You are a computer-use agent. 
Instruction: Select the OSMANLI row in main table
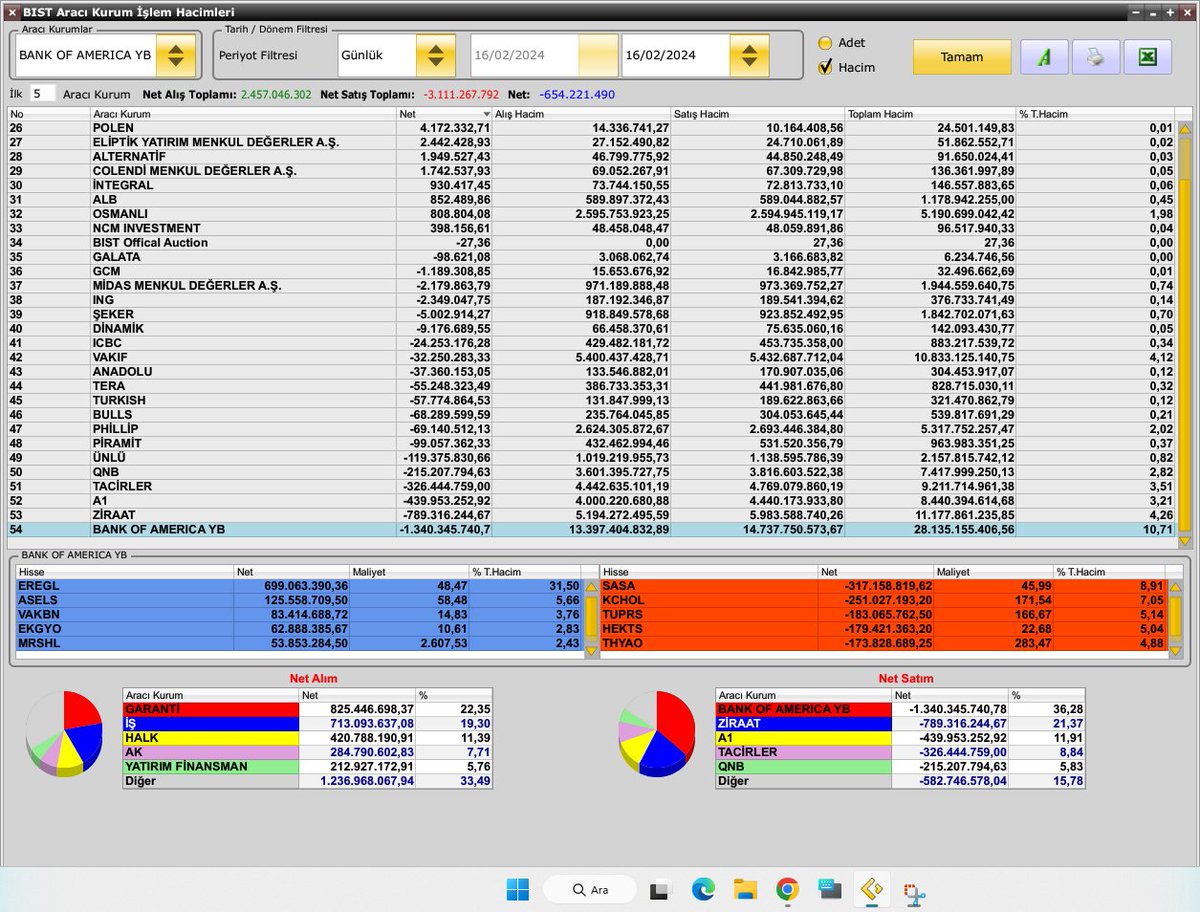click(x=592, y=214)
